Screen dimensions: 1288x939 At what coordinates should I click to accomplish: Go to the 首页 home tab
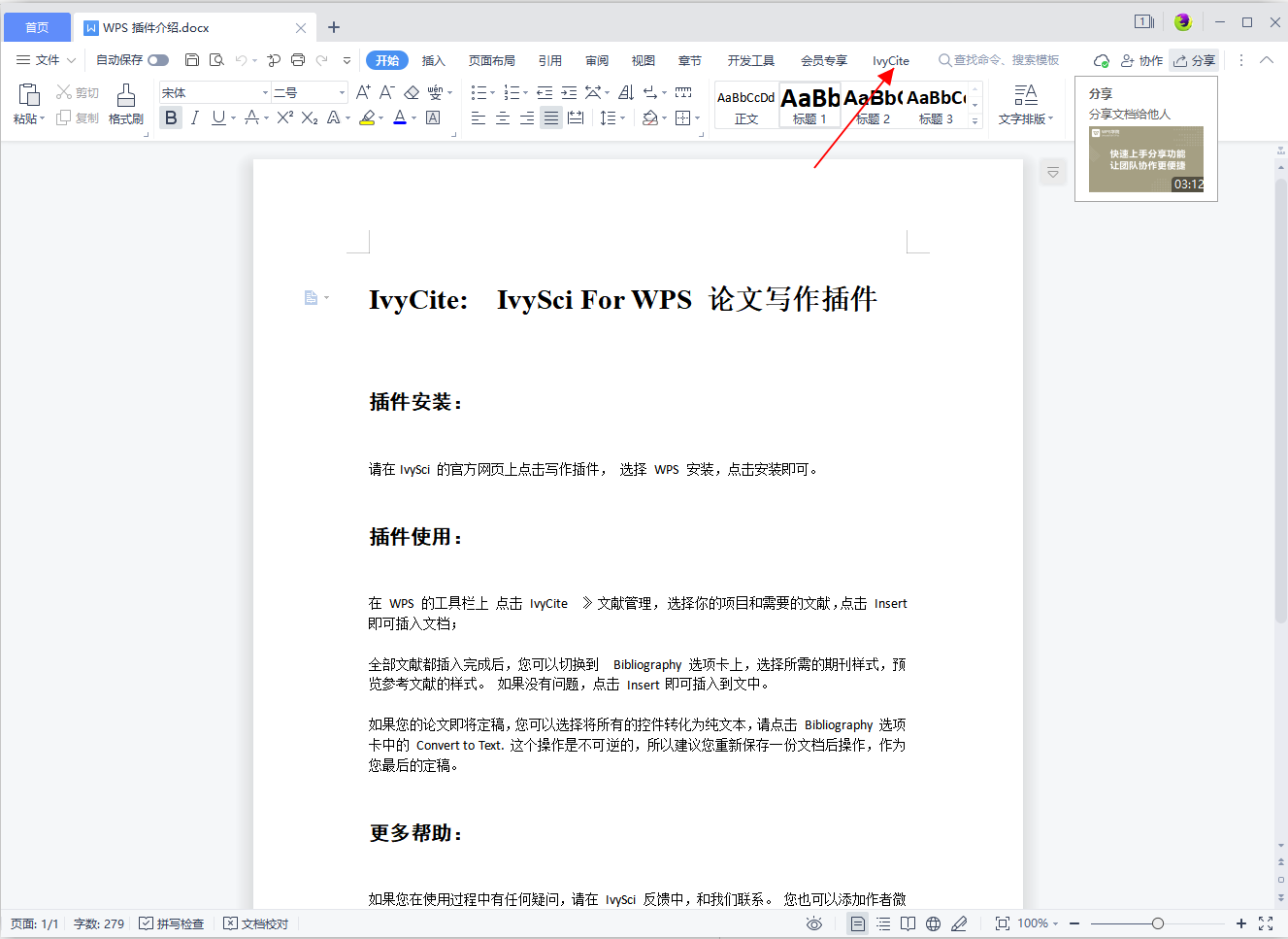[x=37, y=27]
